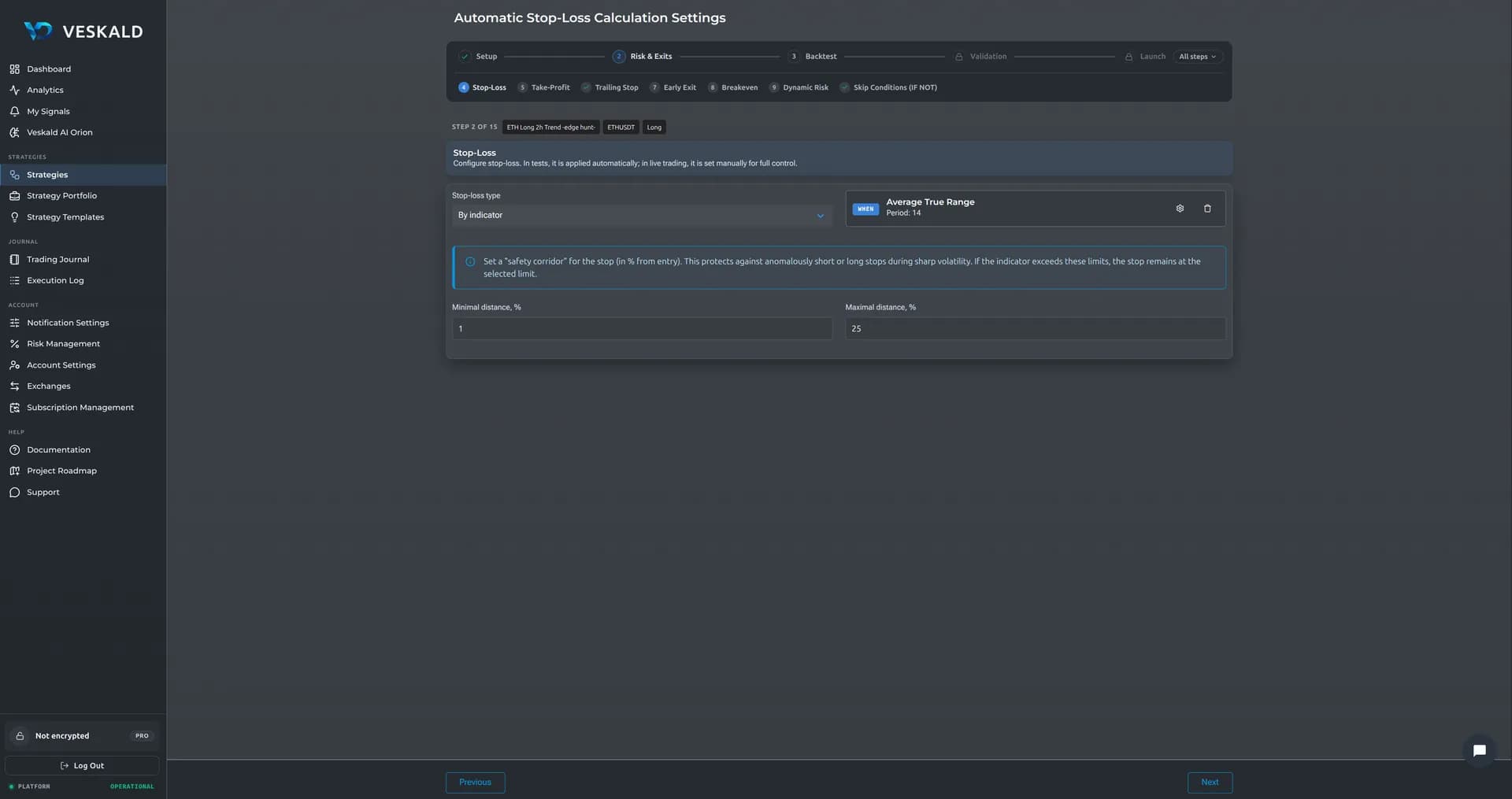Click the Next button
Viewport: 1512px width, 799px height.
[x=1210, y=782]
